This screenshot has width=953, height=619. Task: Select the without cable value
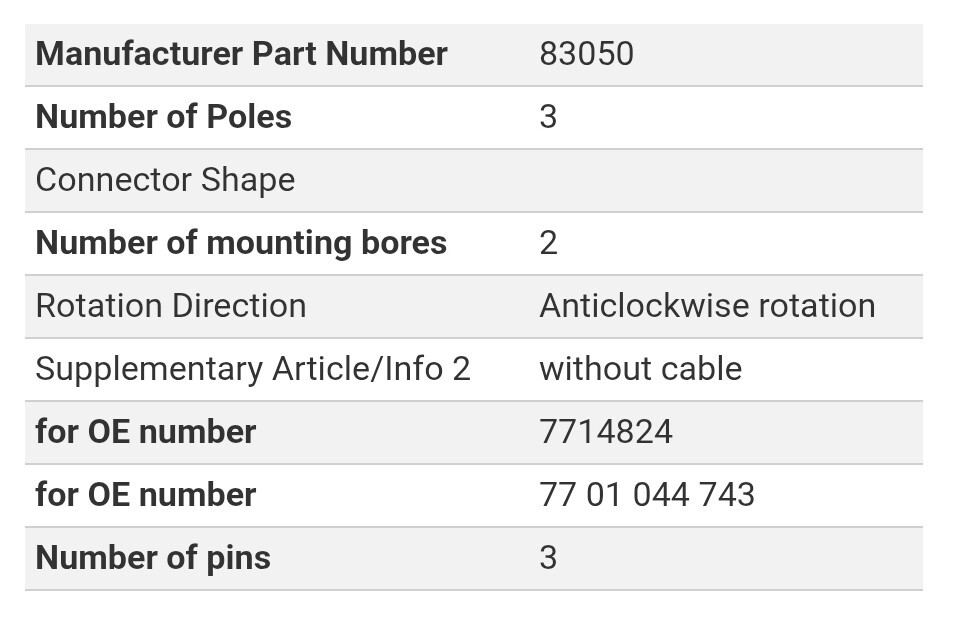640,369
